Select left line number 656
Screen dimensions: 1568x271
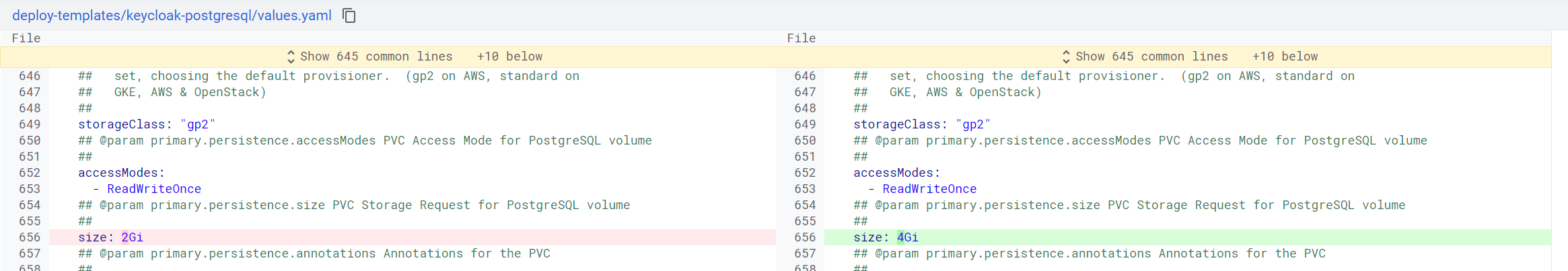(x=30, y=237)
